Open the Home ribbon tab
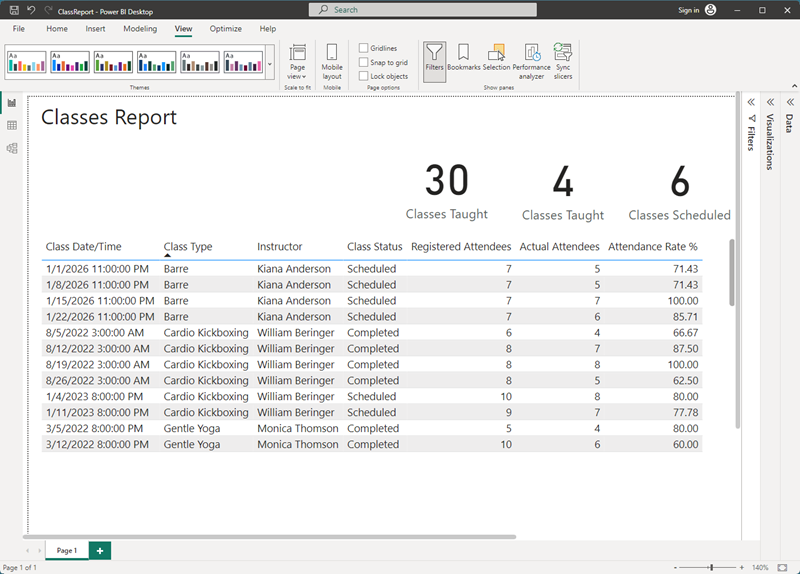The image size is (800, 574). coord(57,29)
